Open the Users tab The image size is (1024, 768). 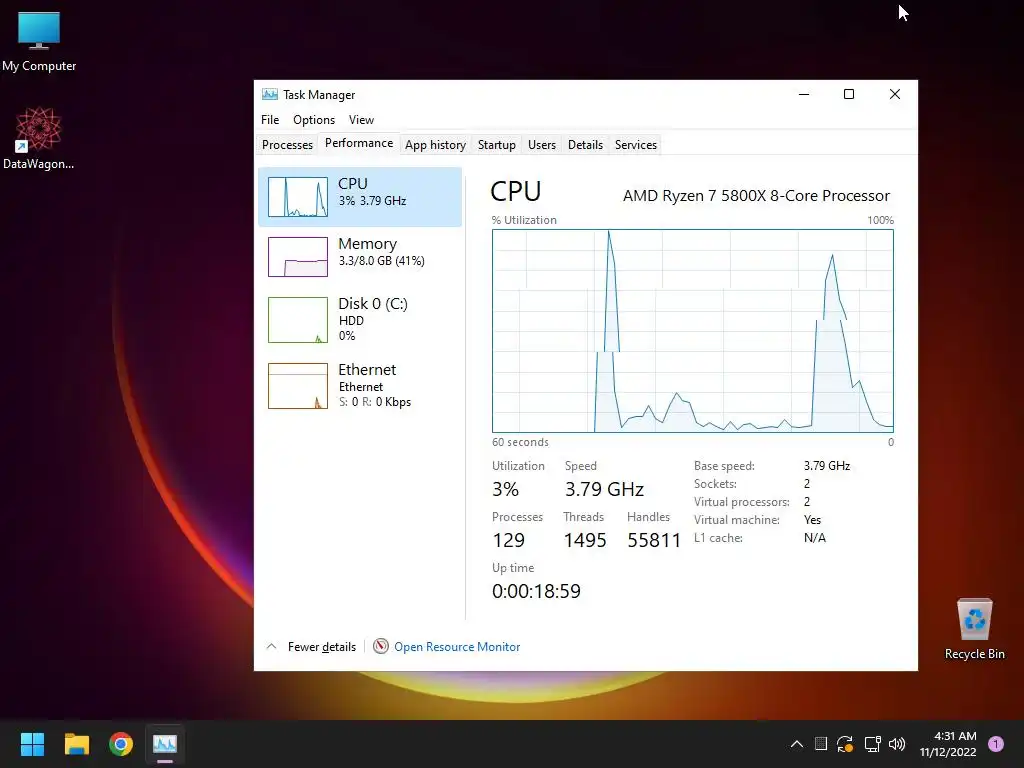[x=542, y=144]
